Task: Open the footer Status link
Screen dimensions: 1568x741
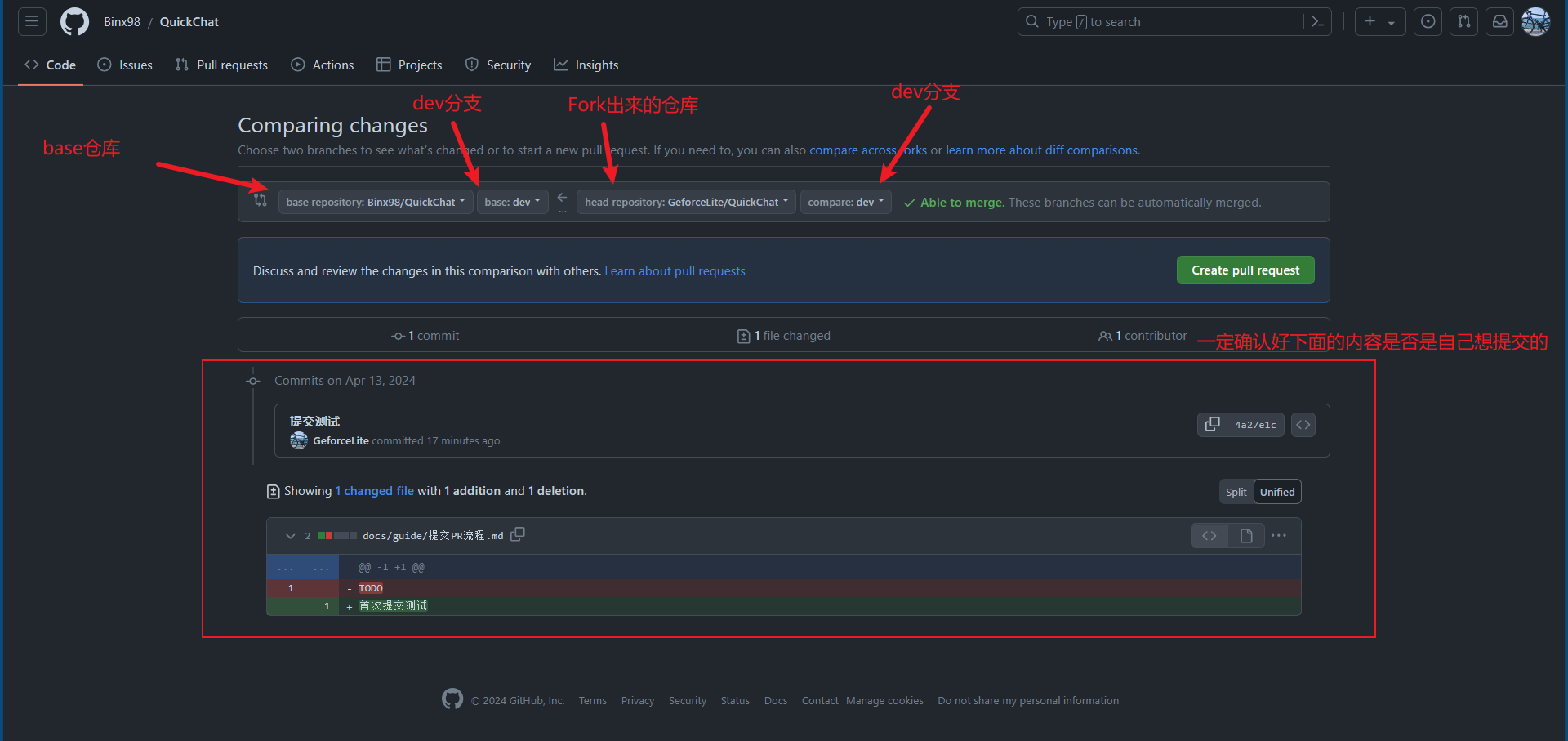Action: (735, 701)
